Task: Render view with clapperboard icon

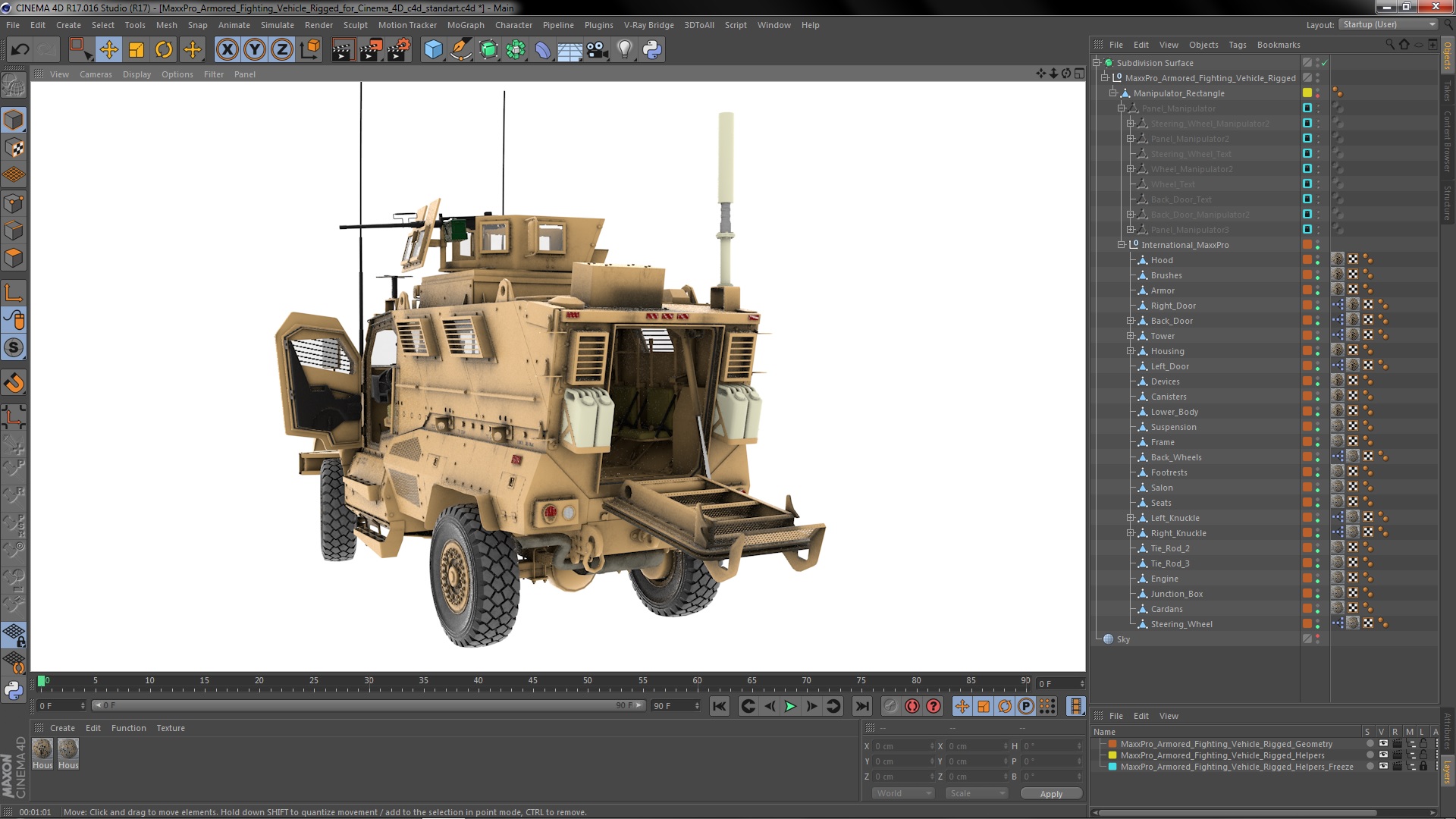Action: (x=343, y=50)
